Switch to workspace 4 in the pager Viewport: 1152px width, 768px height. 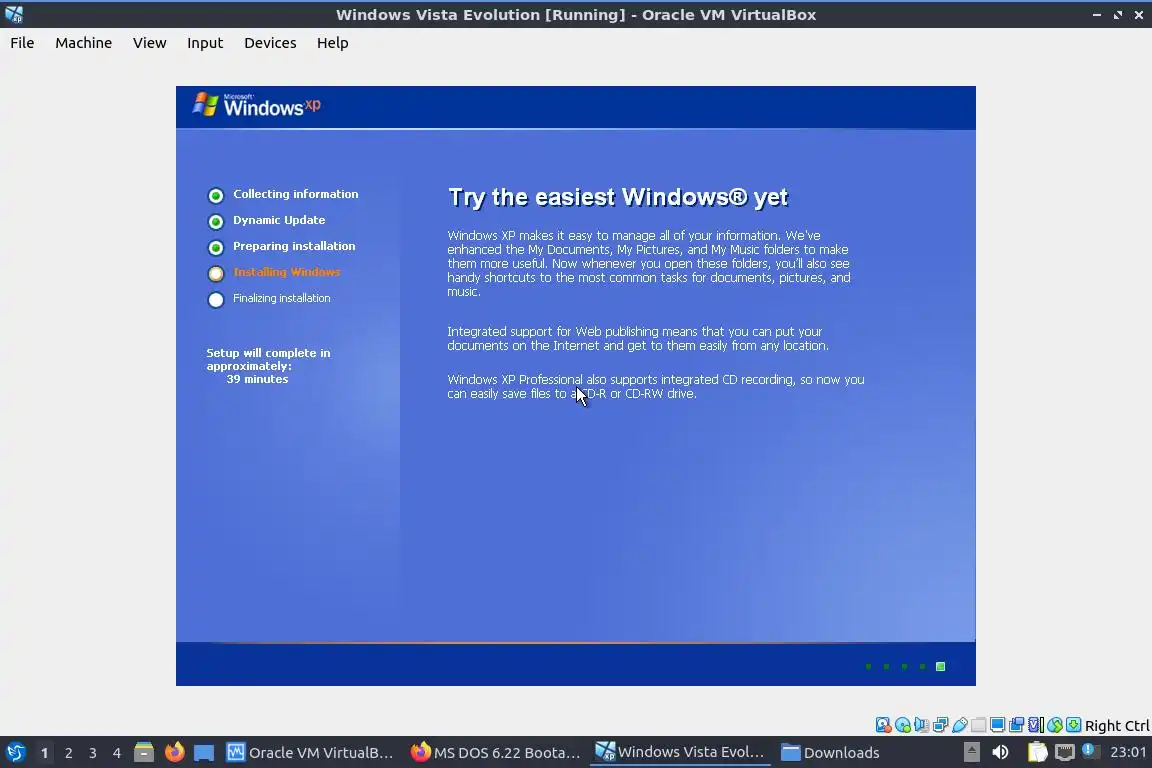pos(117,753)
